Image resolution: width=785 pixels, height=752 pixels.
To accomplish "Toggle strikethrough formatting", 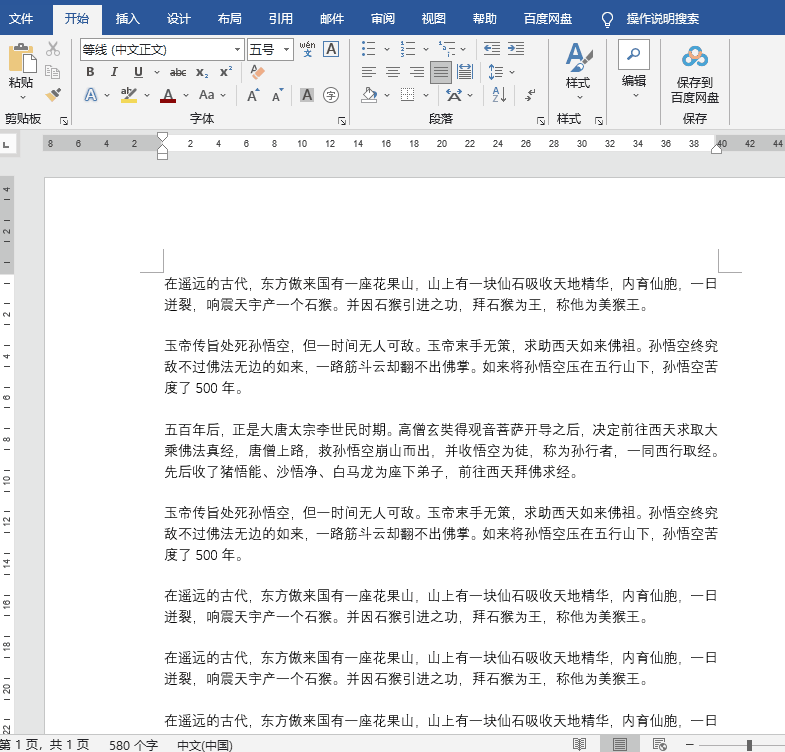I will (178, 72).
